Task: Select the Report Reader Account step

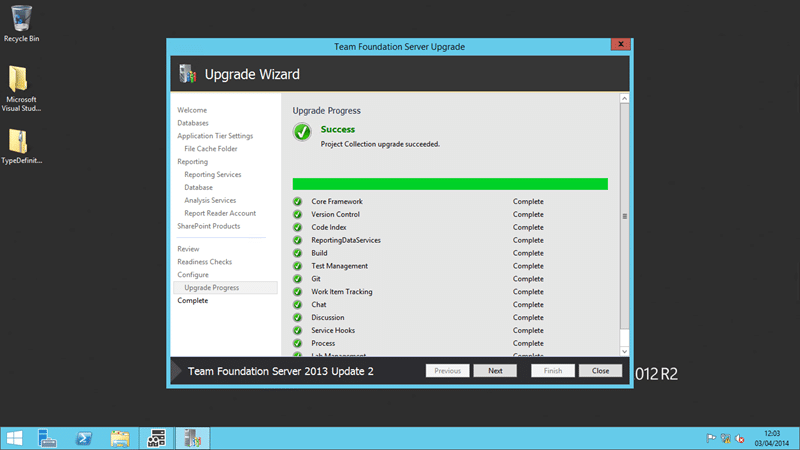Action: [x=220, y=213]
